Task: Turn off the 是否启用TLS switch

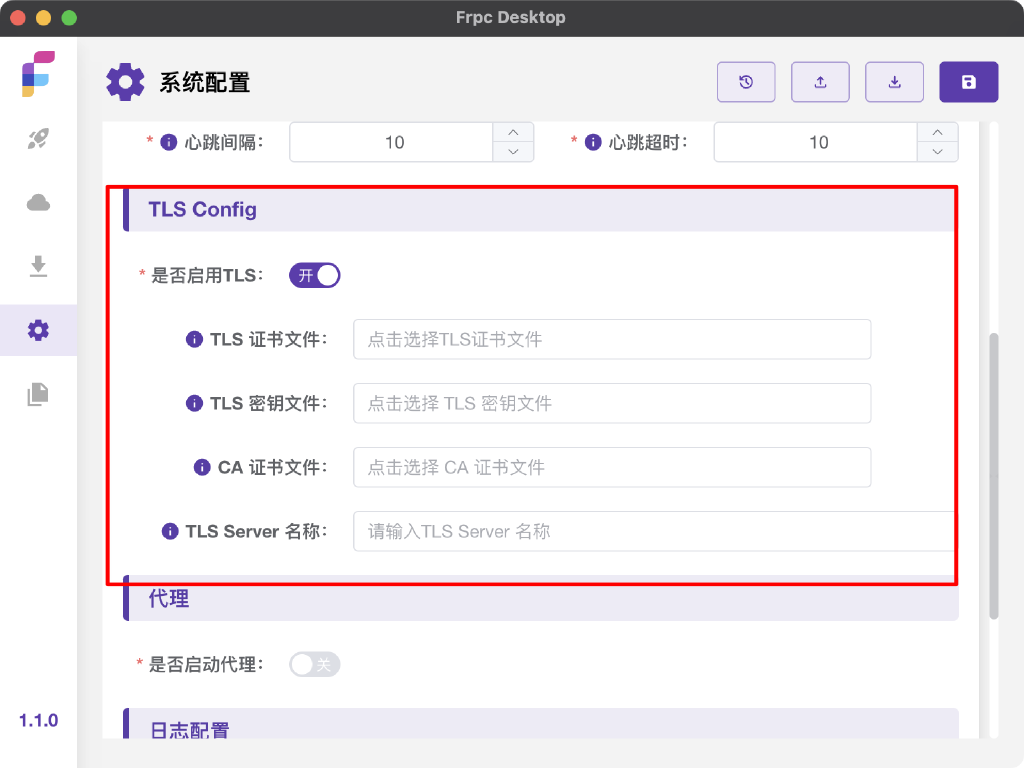Action: tap(315, 275)
